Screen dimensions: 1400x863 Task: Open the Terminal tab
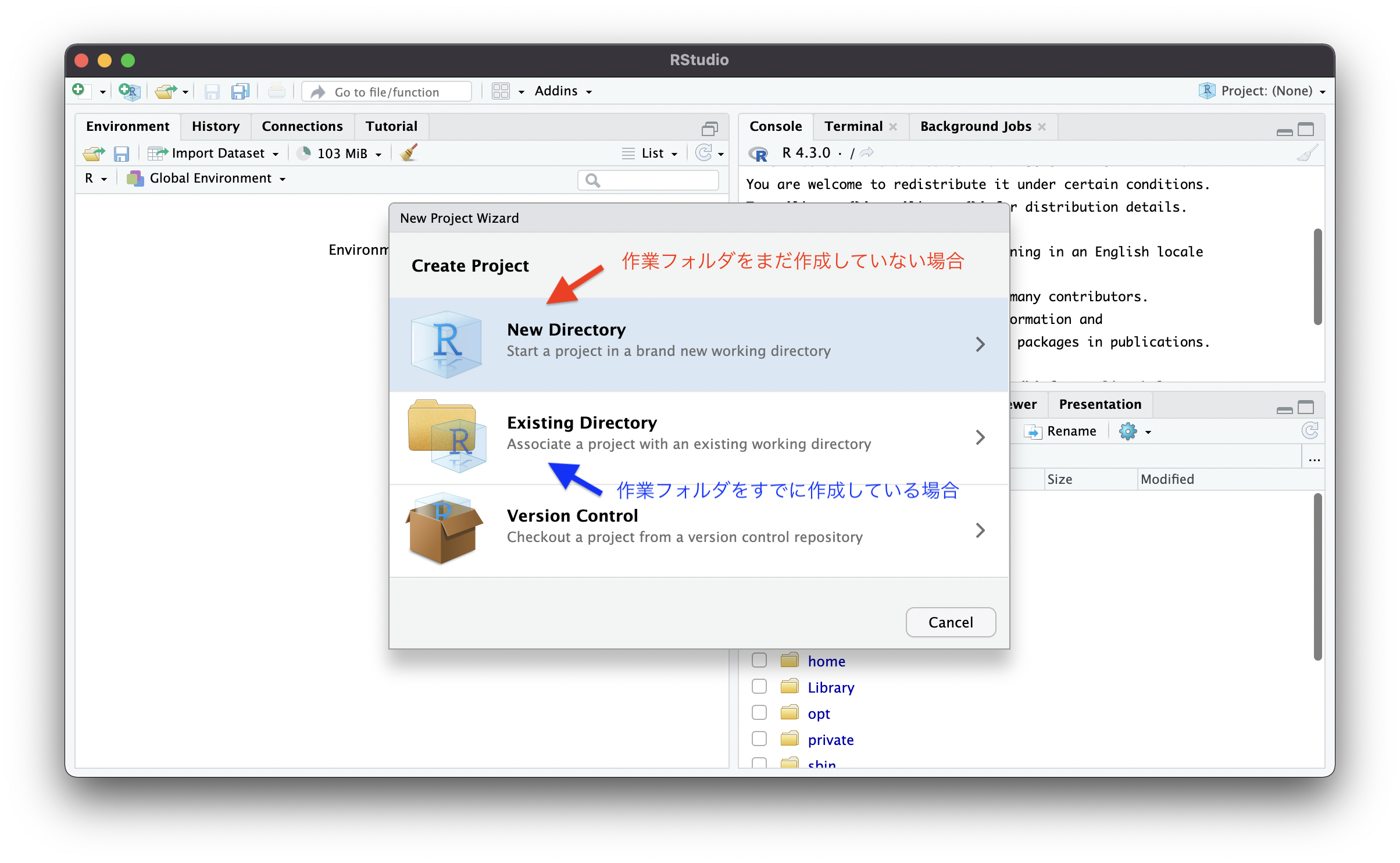[x=853, y=126]
